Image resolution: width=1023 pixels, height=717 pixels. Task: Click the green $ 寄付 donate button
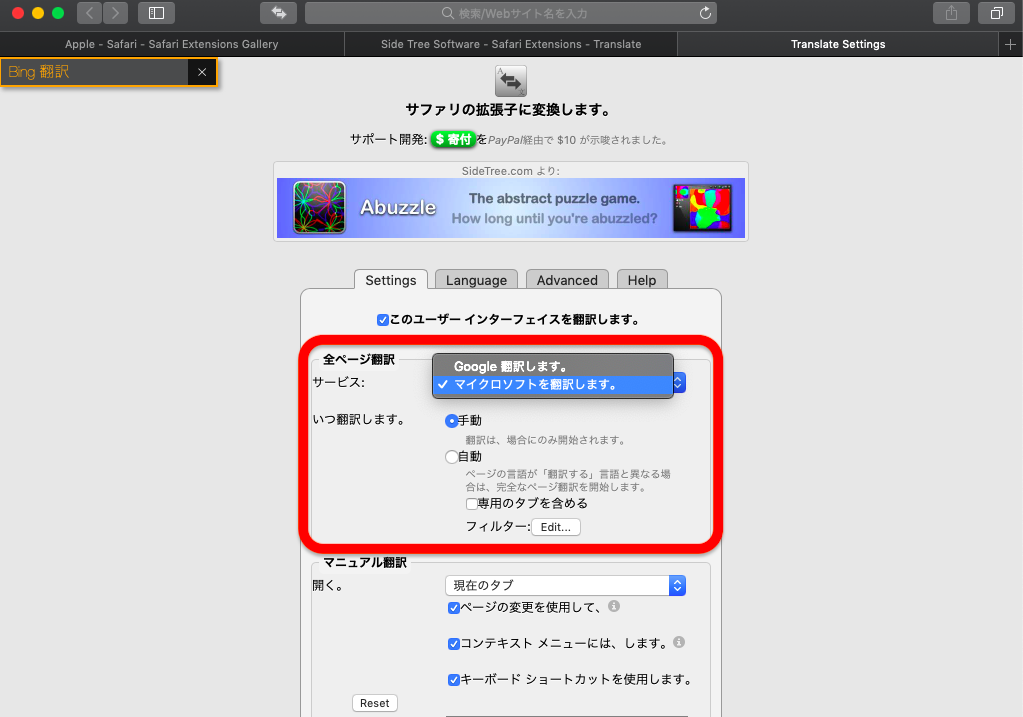click(x=453, y=139)
